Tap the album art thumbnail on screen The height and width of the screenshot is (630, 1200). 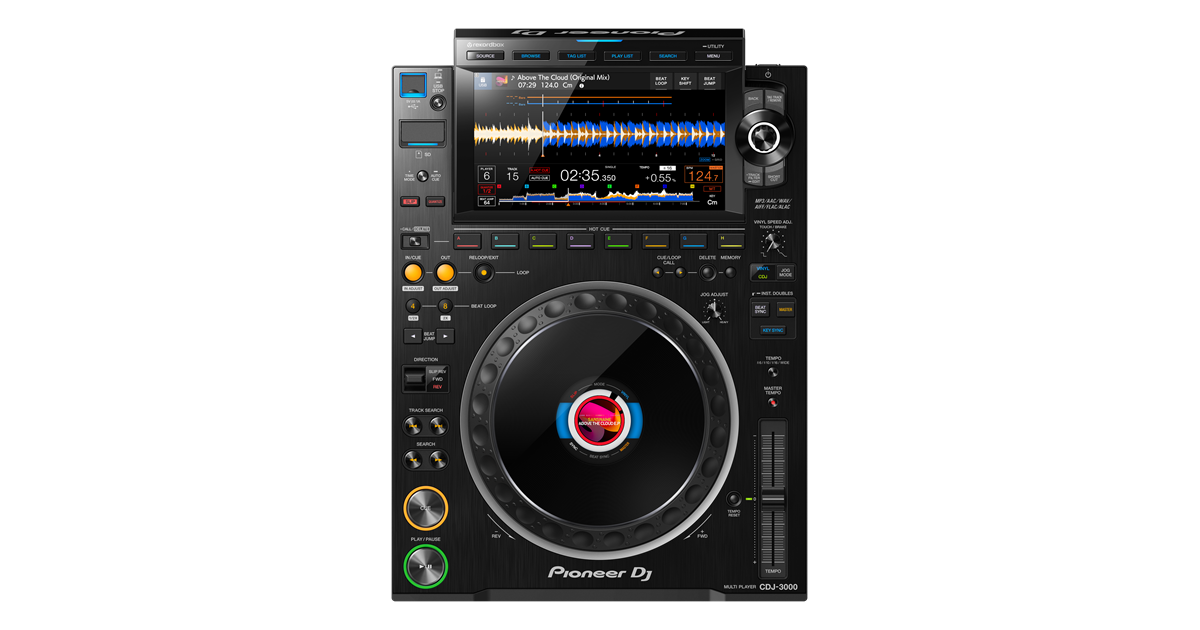pos(503,80)
